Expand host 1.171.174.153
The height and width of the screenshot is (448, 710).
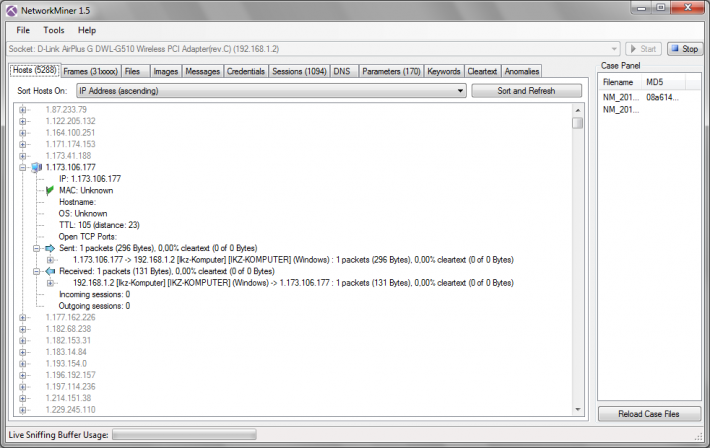pyautogui.click(x=22, y=145)
